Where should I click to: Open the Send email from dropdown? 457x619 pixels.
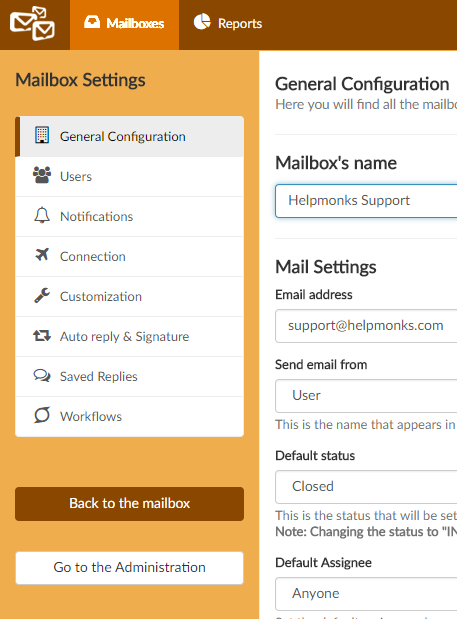click(366, 396)
